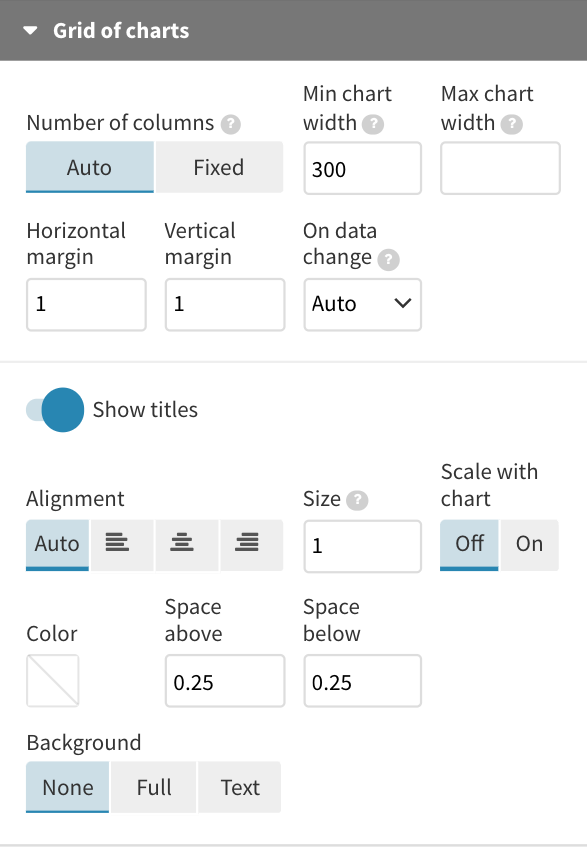Select Auto from On data change menu

pyautogui.click(x=362, y=304)
